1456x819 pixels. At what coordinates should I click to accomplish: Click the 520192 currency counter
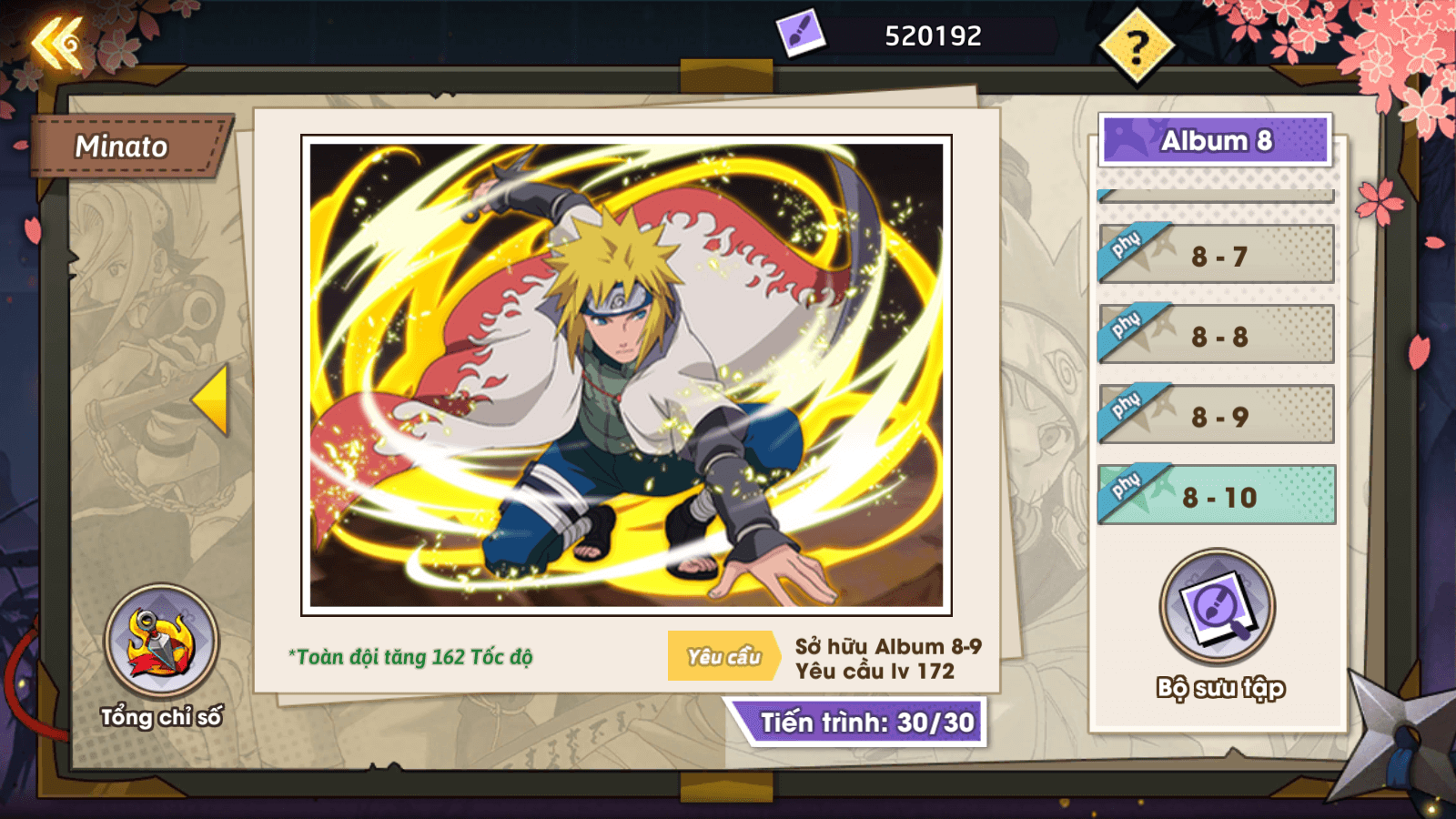934,35
